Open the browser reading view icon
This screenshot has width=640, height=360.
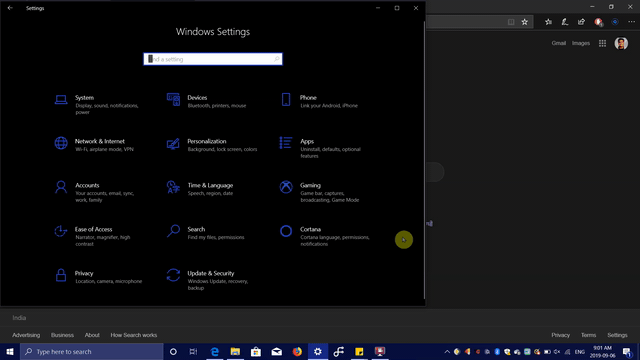click(x=511, y=22)
